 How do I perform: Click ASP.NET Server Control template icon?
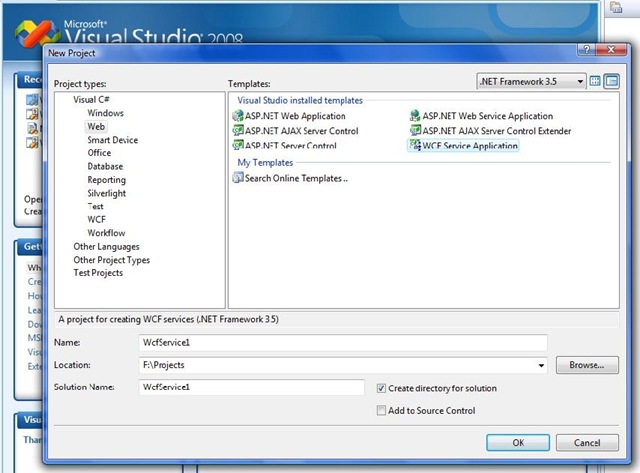[x=238, y=145]
